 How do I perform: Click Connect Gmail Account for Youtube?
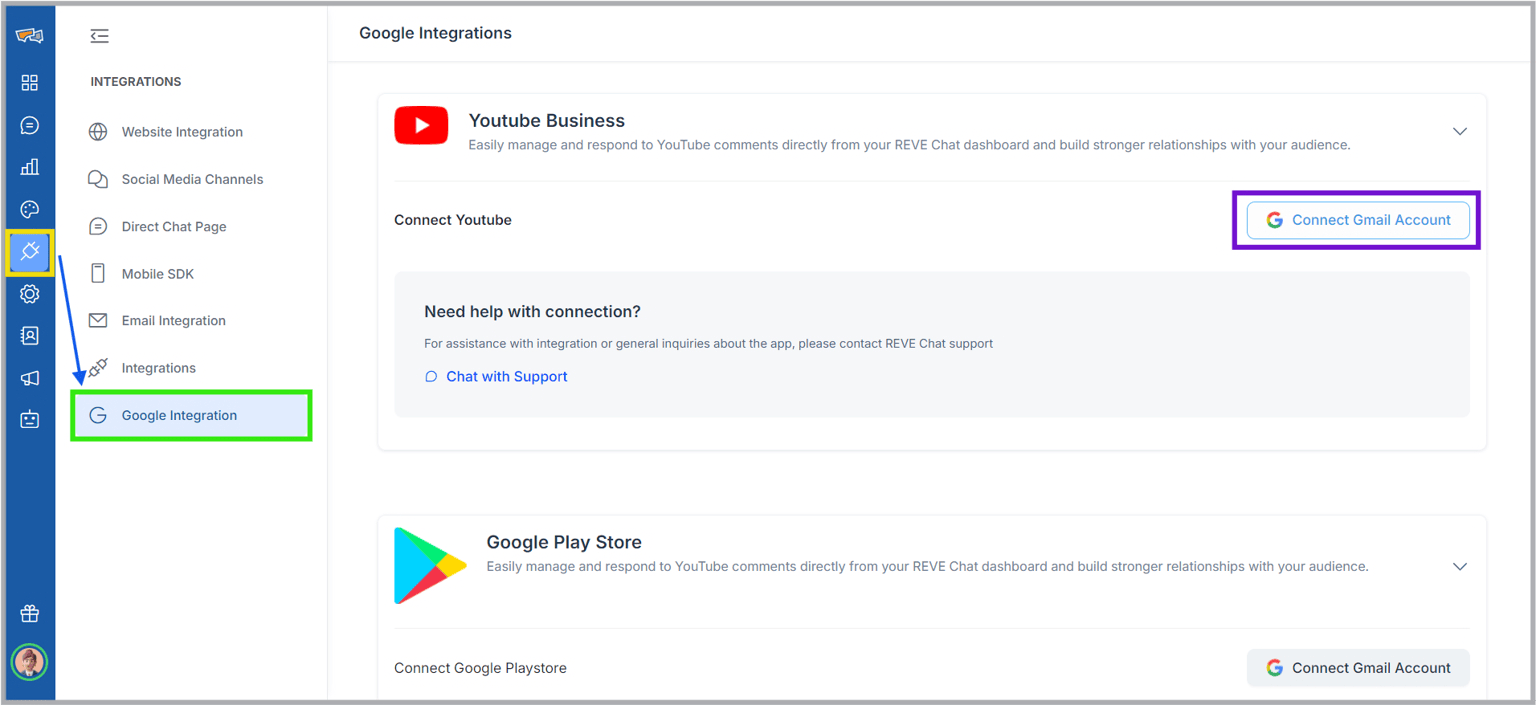point(1358,220)
